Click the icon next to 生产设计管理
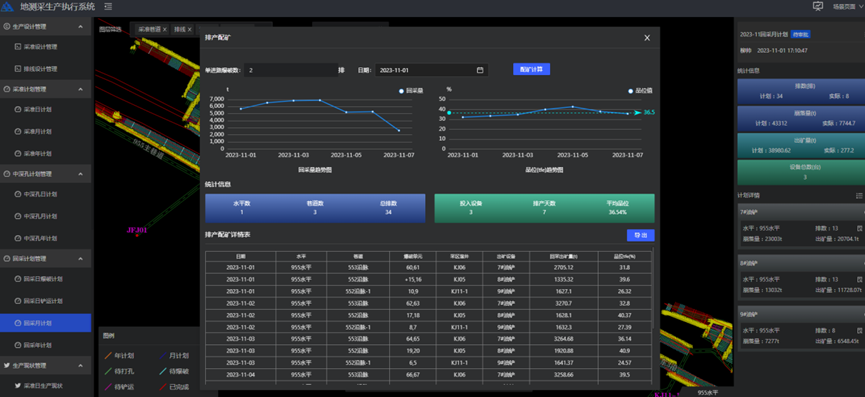 coord(7,26)
